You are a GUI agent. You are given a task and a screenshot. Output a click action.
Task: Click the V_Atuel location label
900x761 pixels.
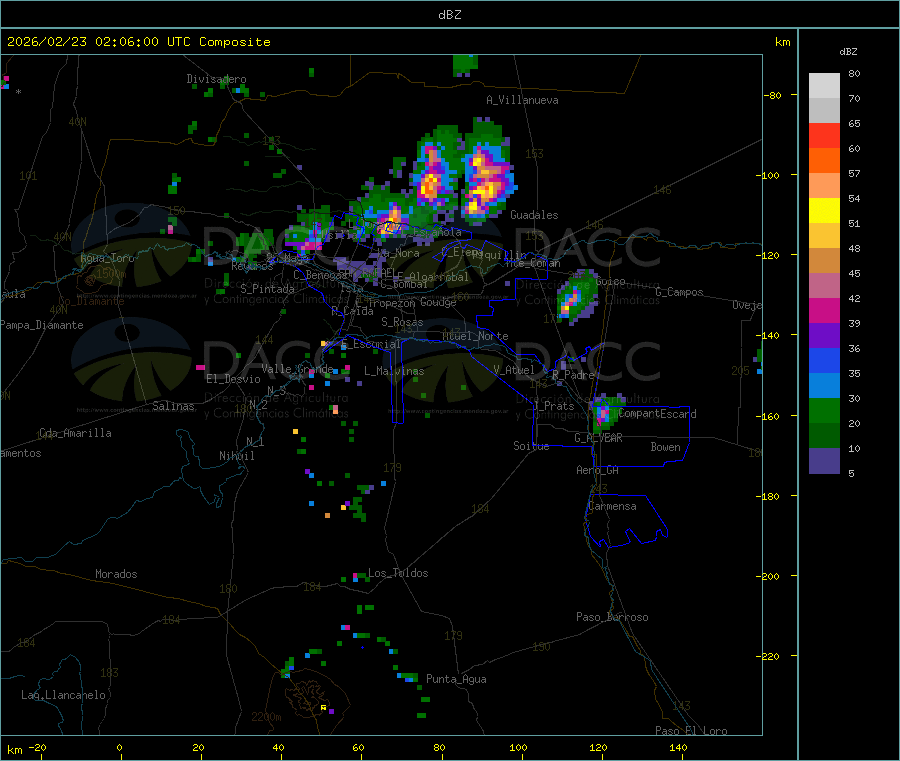click(514, 370)
